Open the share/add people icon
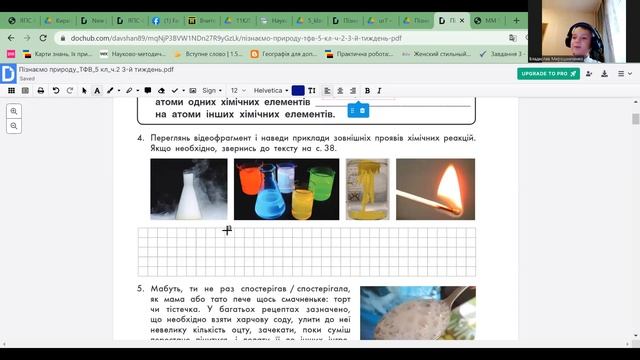This screenshot has width=640, height=360. [589, 74]
